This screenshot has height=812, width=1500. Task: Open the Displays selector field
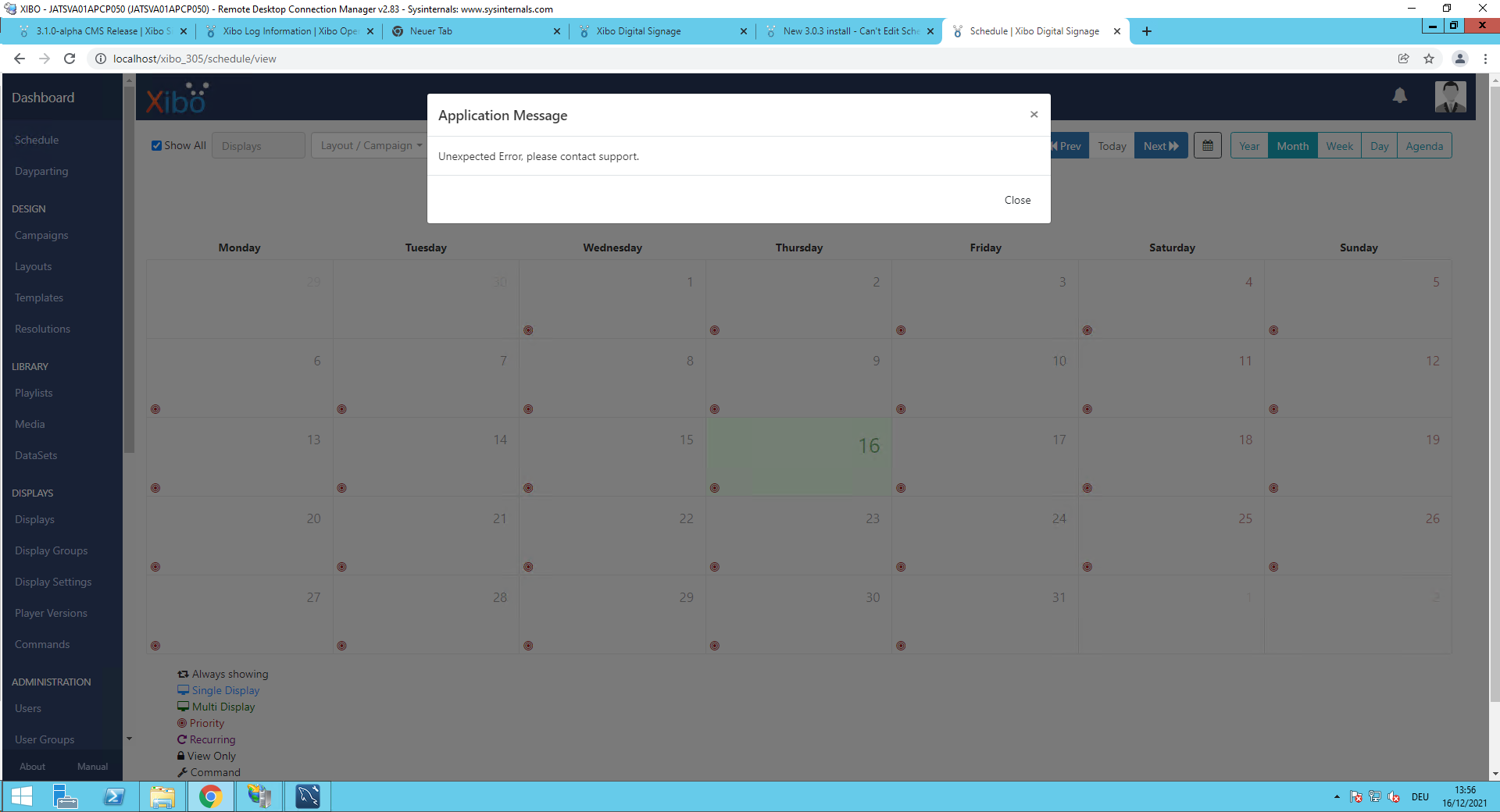coord(258,146)
